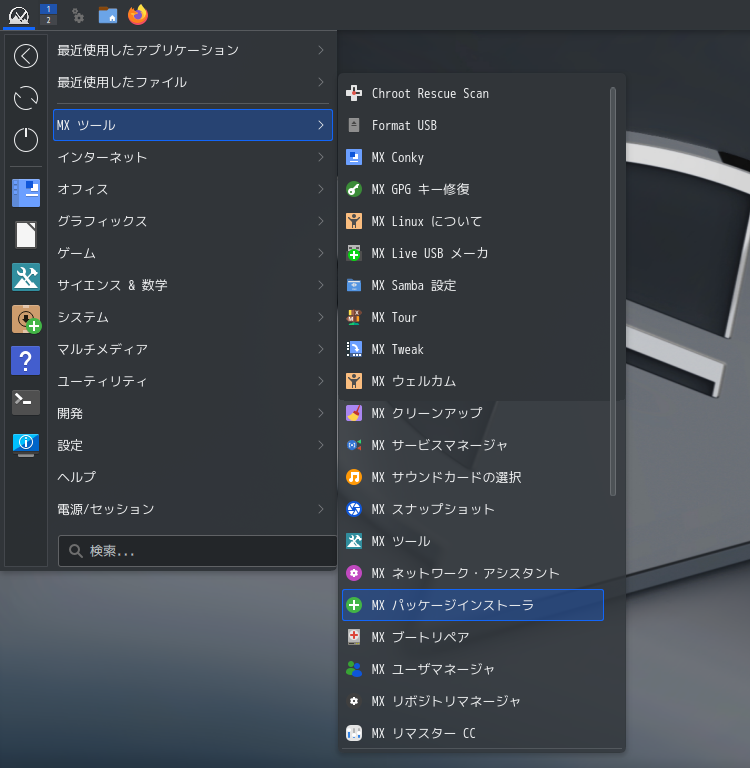The image size is (750, 768).
Task: Click the Chroot Rescue Scan cross icon
Action: (x=354, y=93)
